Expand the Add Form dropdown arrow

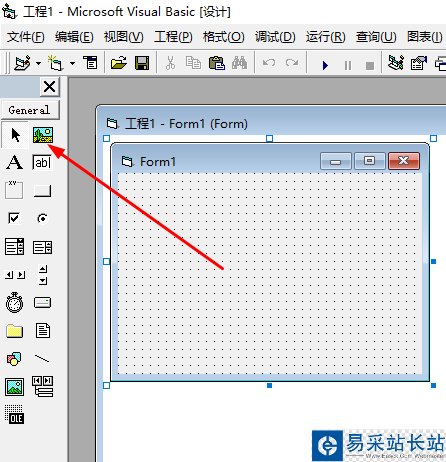72,63
